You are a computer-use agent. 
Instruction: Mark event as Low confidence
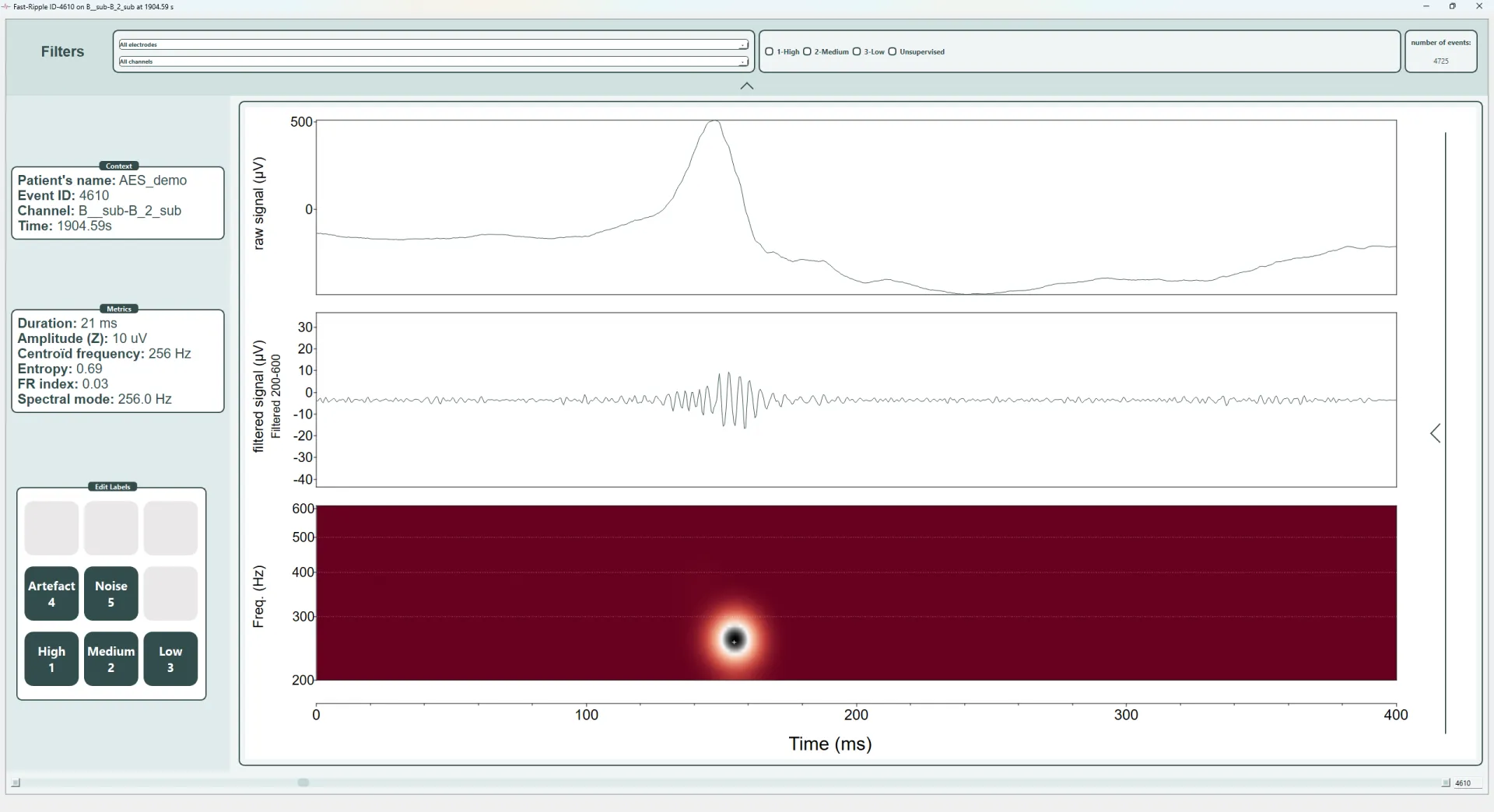pyautogui.click(x=170, y=659)
